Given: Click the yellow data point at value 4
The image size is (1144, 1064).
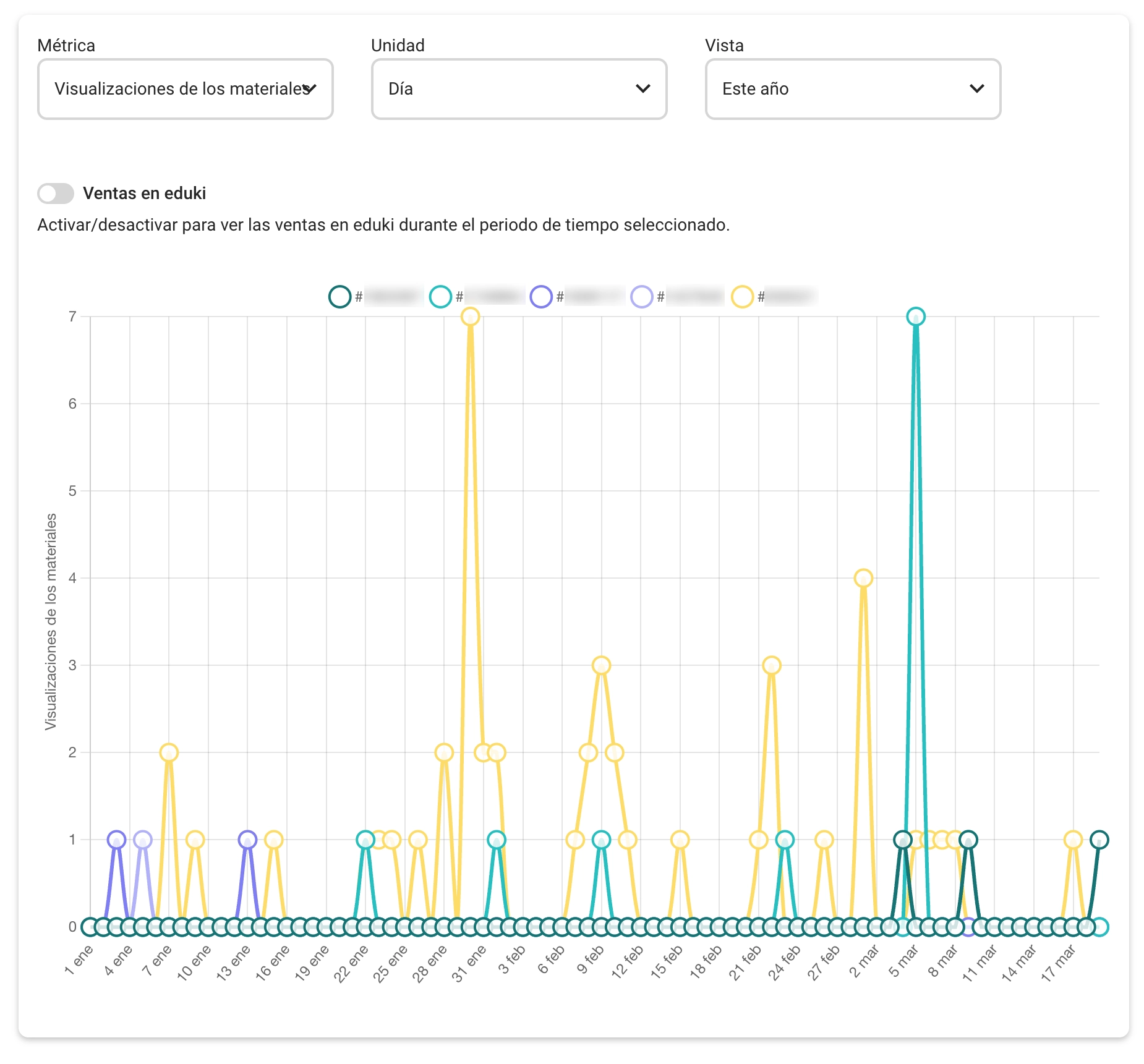Looking at the screenshot, I should point(863,579).
